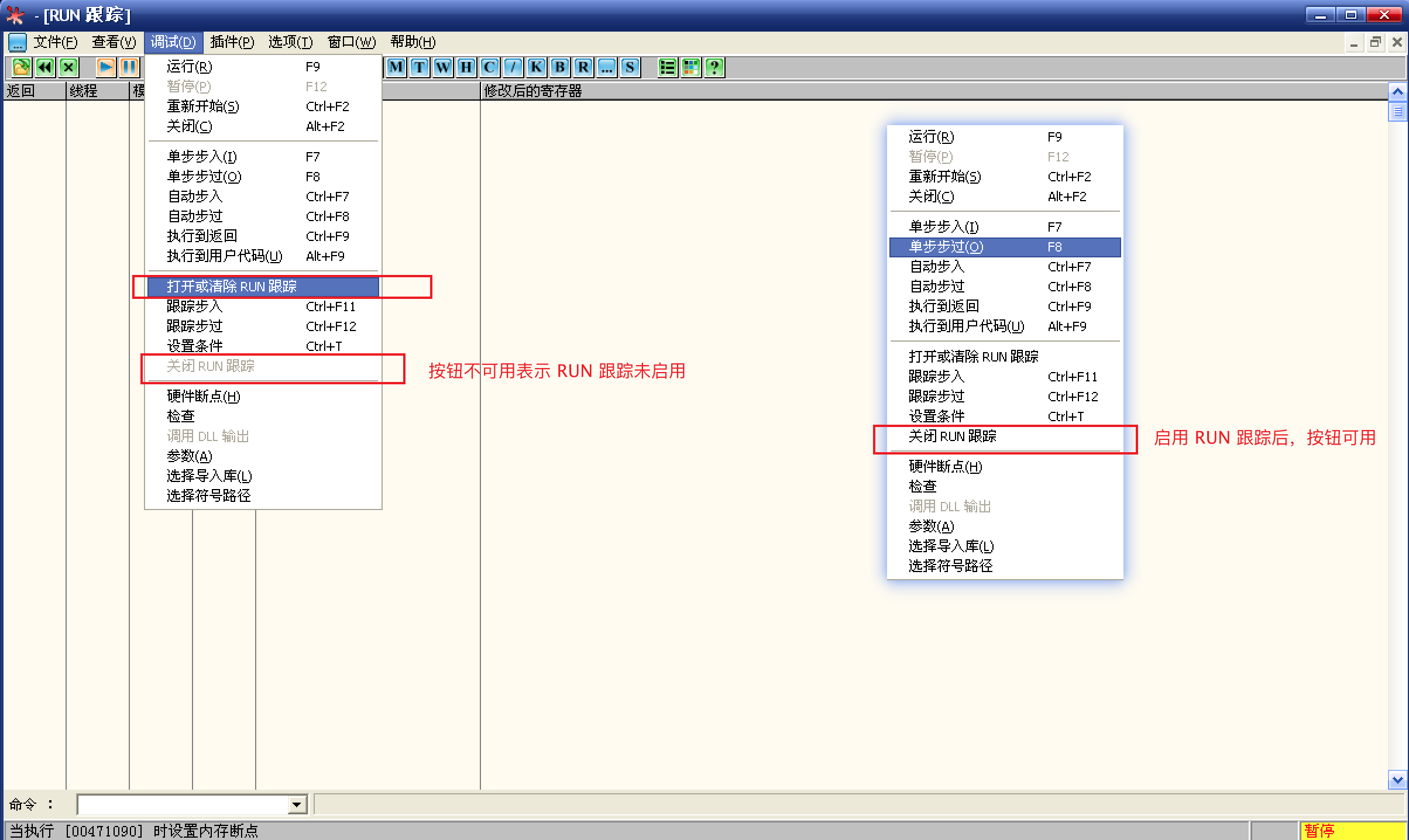Open the call stack K toolbar button
The image size is (1409, 840).
537,67
